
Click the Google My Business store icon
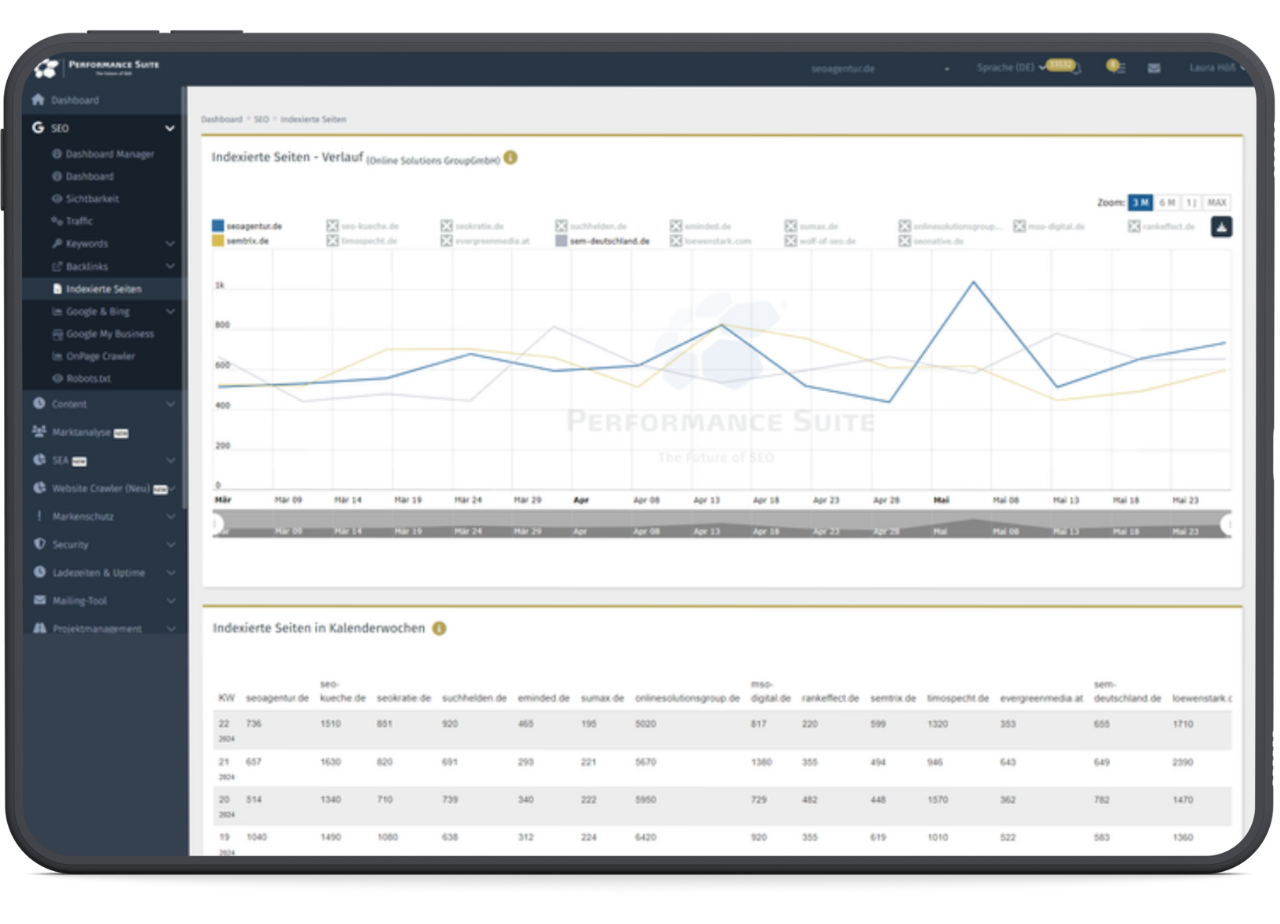(x=57, y=334)
